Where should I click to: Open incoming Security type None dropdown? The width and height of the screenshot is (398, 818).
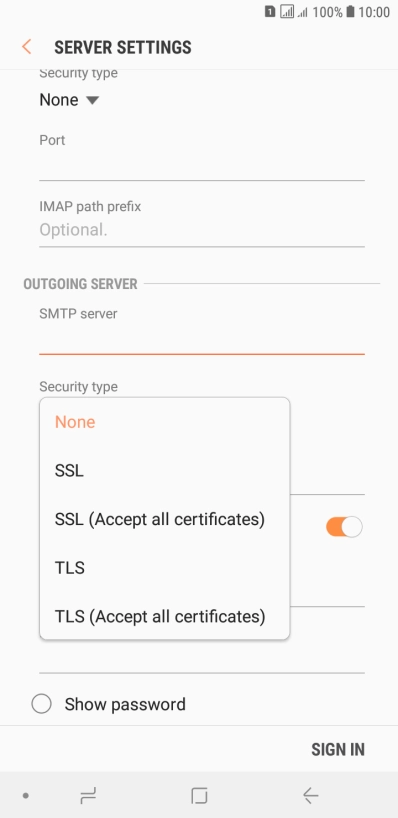[x=69, y=100]
